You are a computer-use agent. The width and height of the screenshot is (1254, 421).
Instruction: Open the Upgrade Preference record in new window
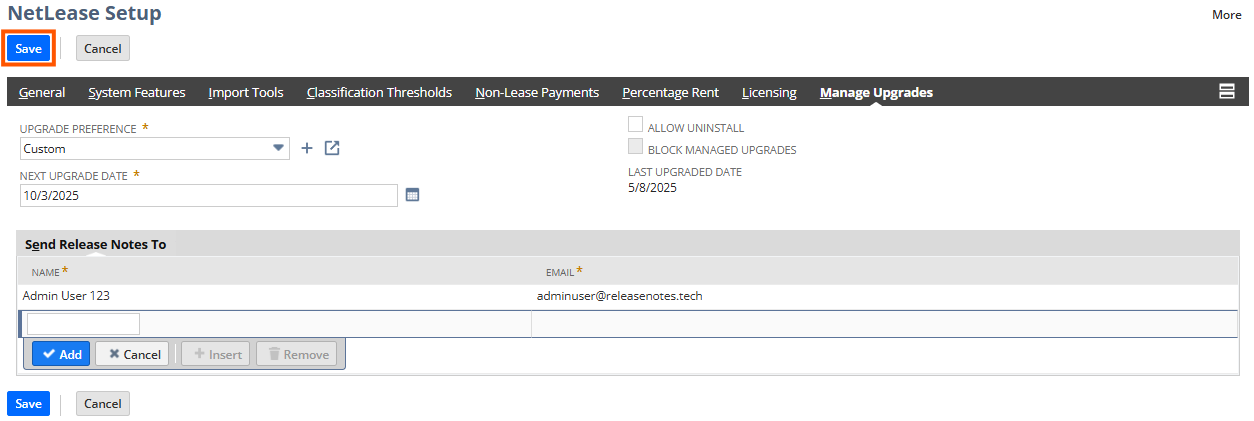333,148
